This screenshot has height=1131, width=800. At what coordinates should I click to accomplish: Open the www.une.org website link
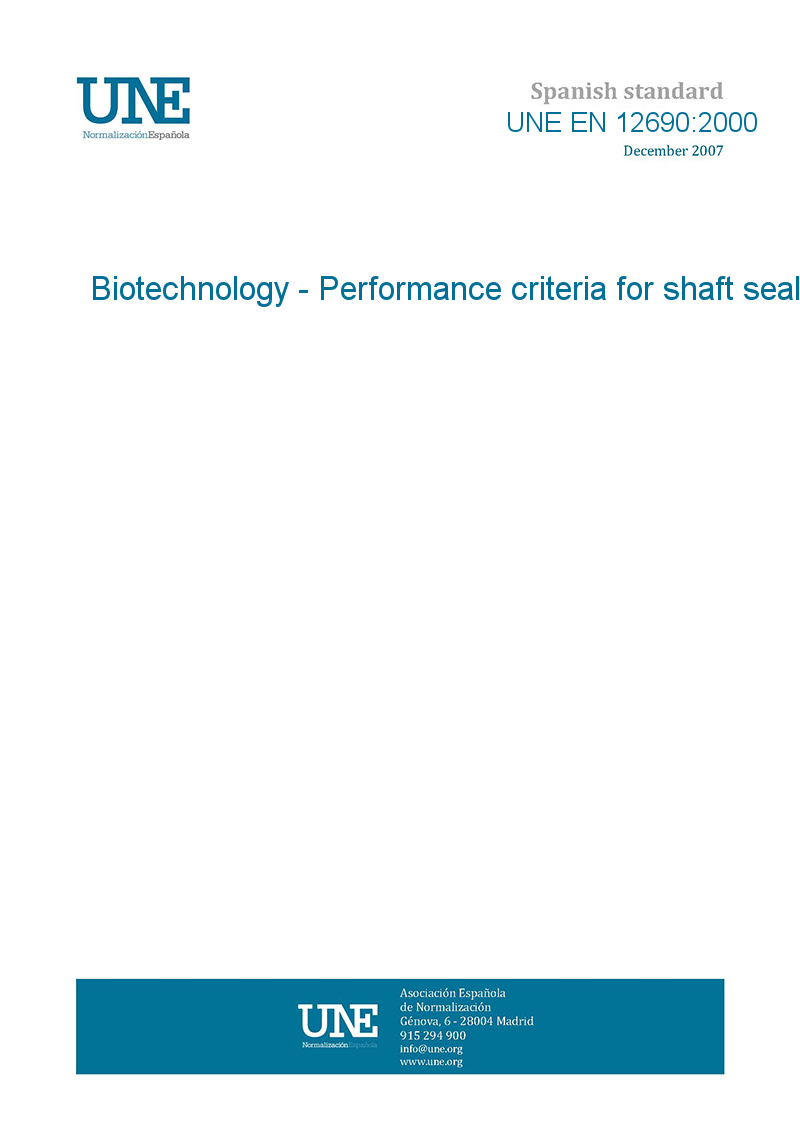click(x=431, y=1062)
